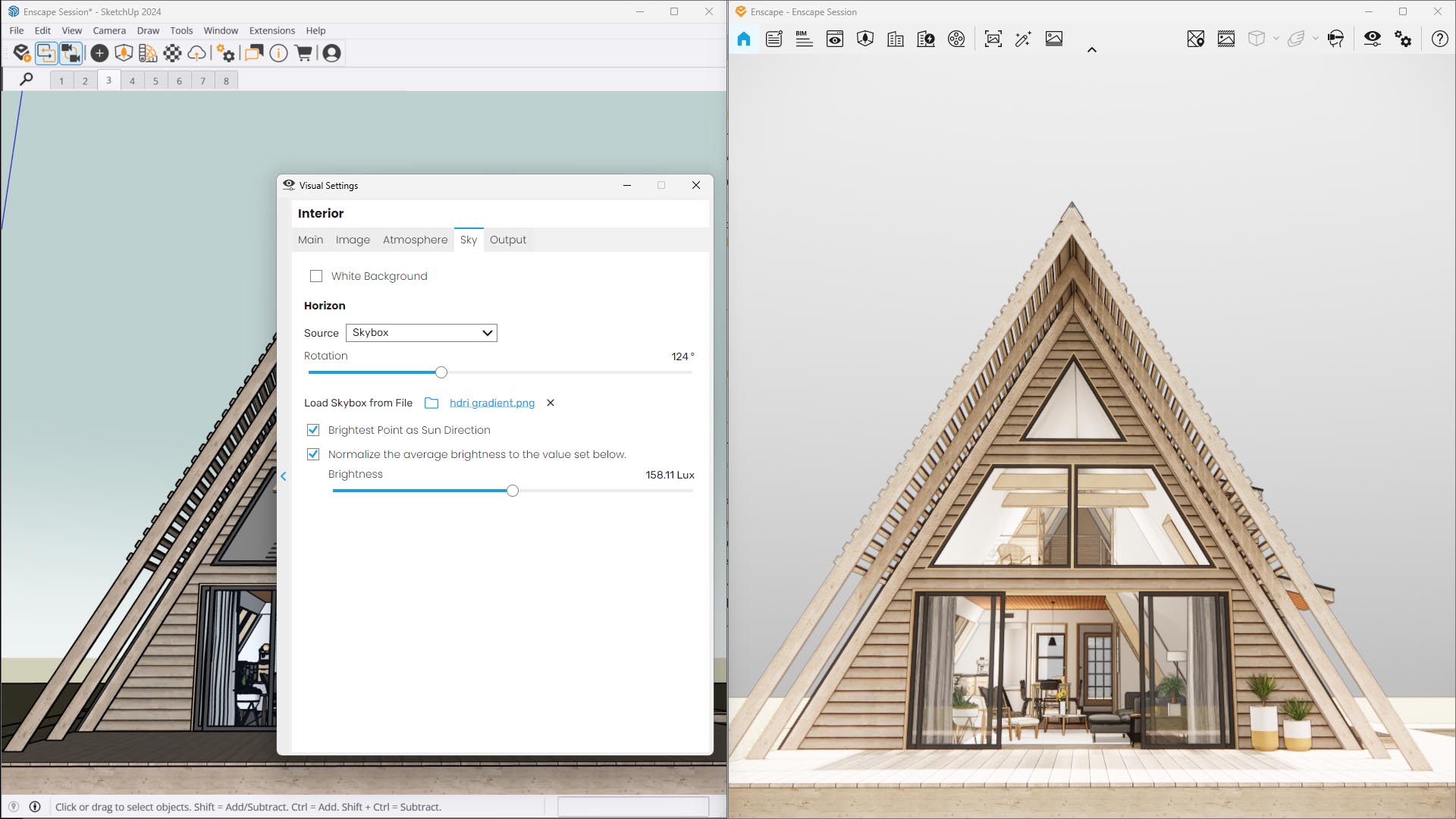Switch to the Atmosphere tab in Visual Settings

[x=415, y=240]
